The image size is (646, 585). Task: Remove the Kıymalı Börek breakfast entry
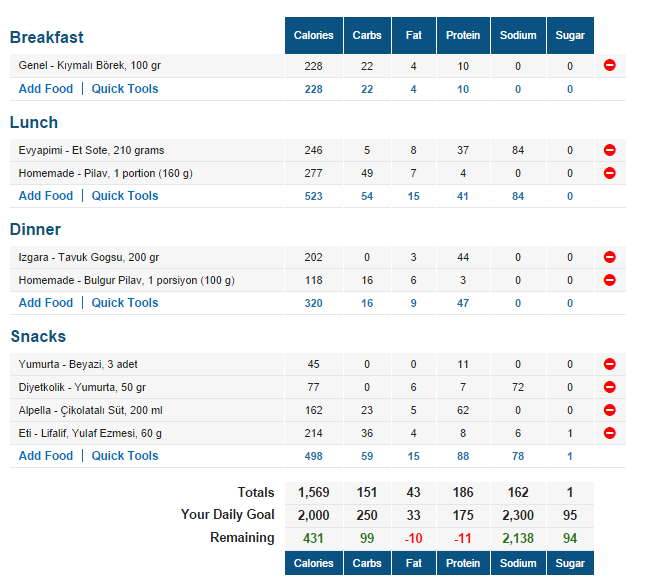[x=609, y=65]
